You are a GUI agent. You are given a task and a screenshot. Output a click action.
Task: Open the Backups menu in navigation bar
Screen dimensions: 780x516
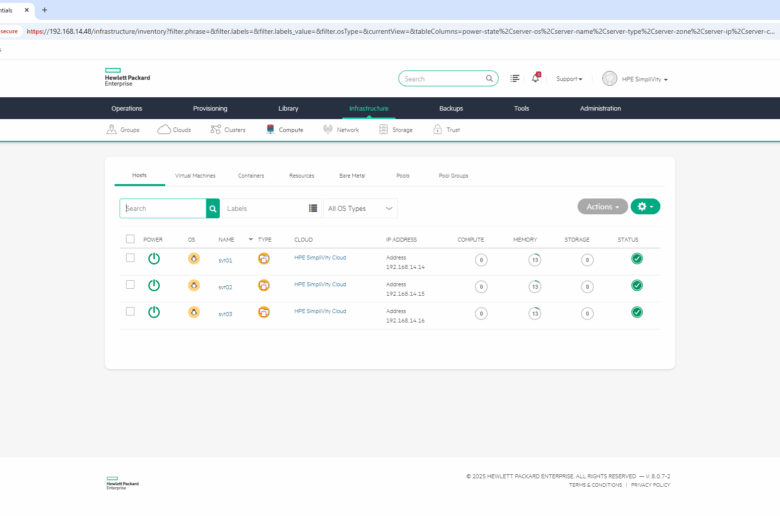coord(450,108)
